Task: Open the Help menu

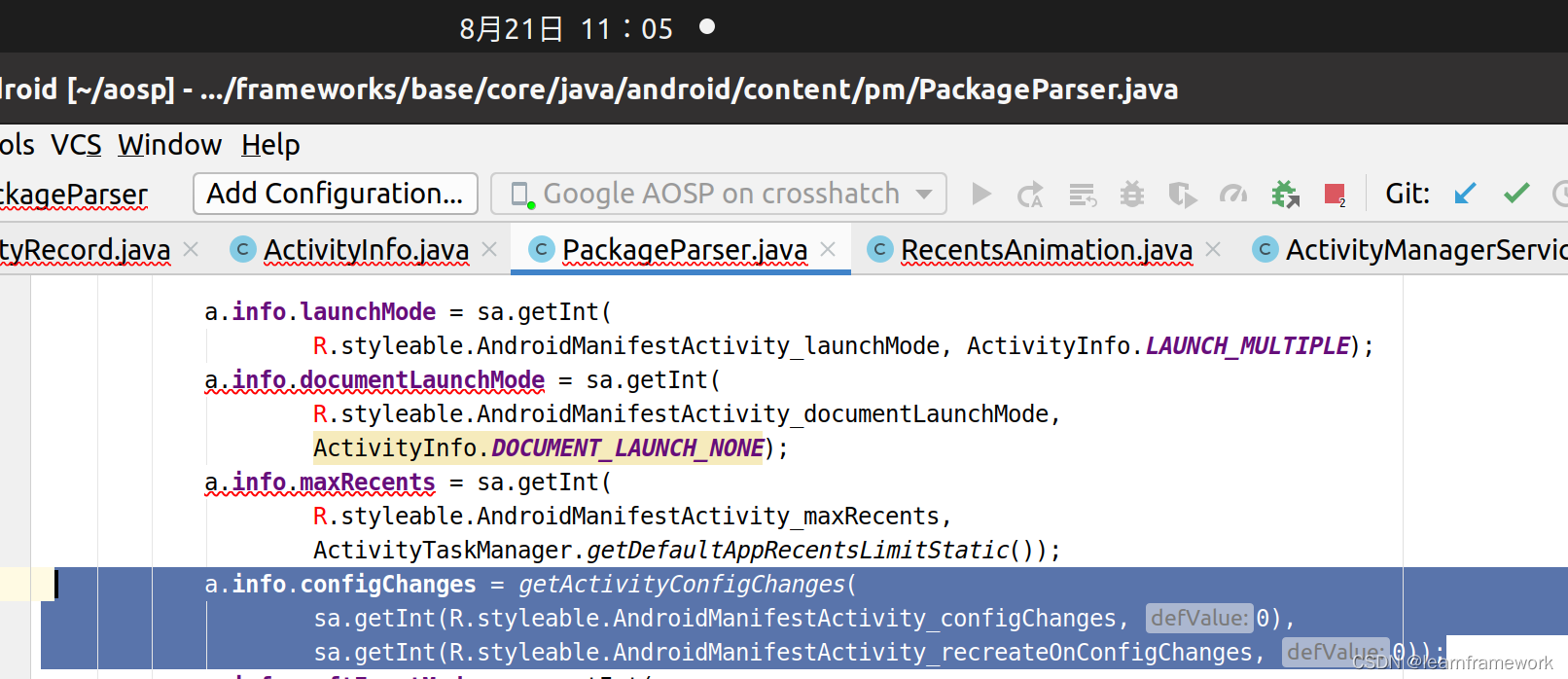Action: (270, 145)
